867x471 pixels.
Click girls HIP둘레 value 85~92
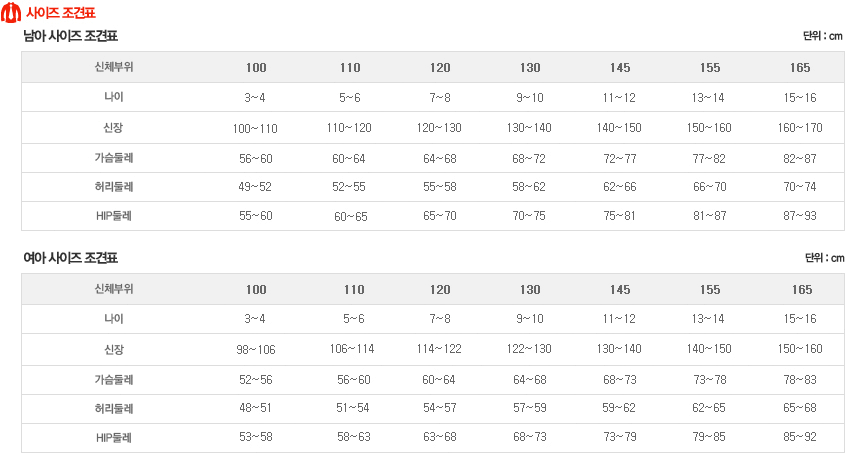800,437
